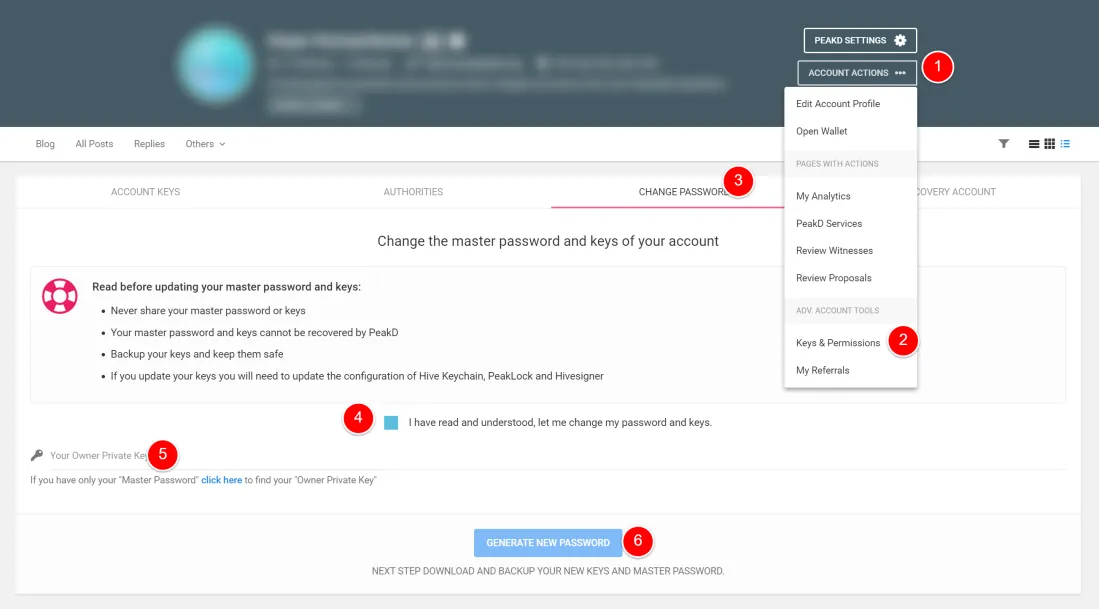The image size is (1099, 609).
Task: Select Edit Account Profile menu entry
Action: [x=838, y=104]
